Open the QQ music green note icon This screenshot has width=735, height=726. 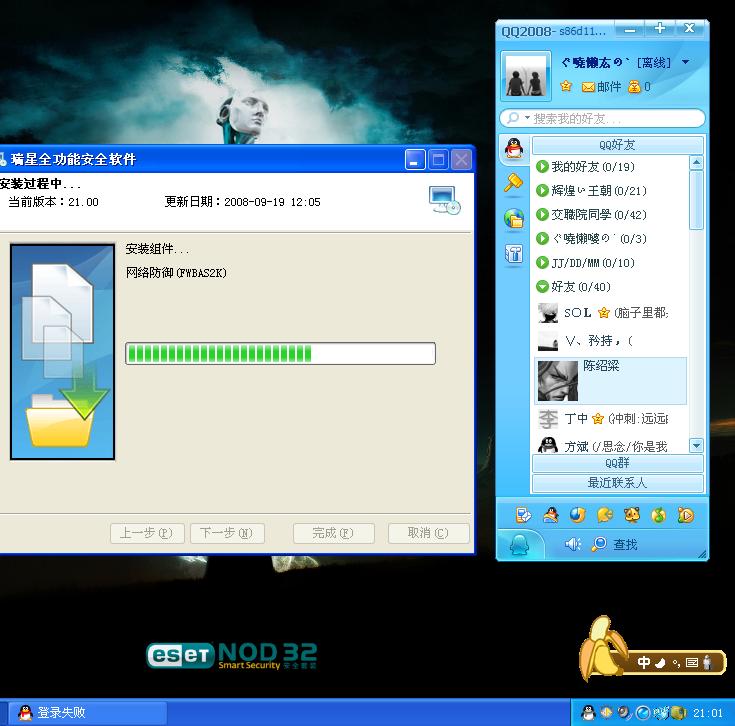(659, 515)
